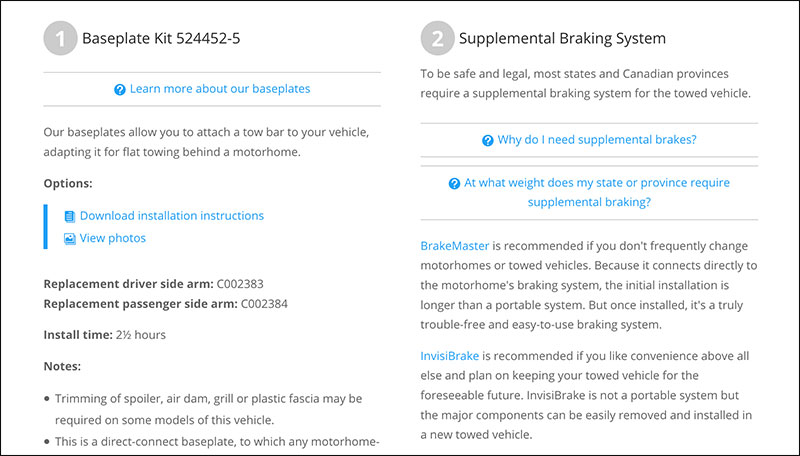Viewport: 800px width, 456px height.
Task: Click driver side arm part number C002383
Action: coord(240,284)
